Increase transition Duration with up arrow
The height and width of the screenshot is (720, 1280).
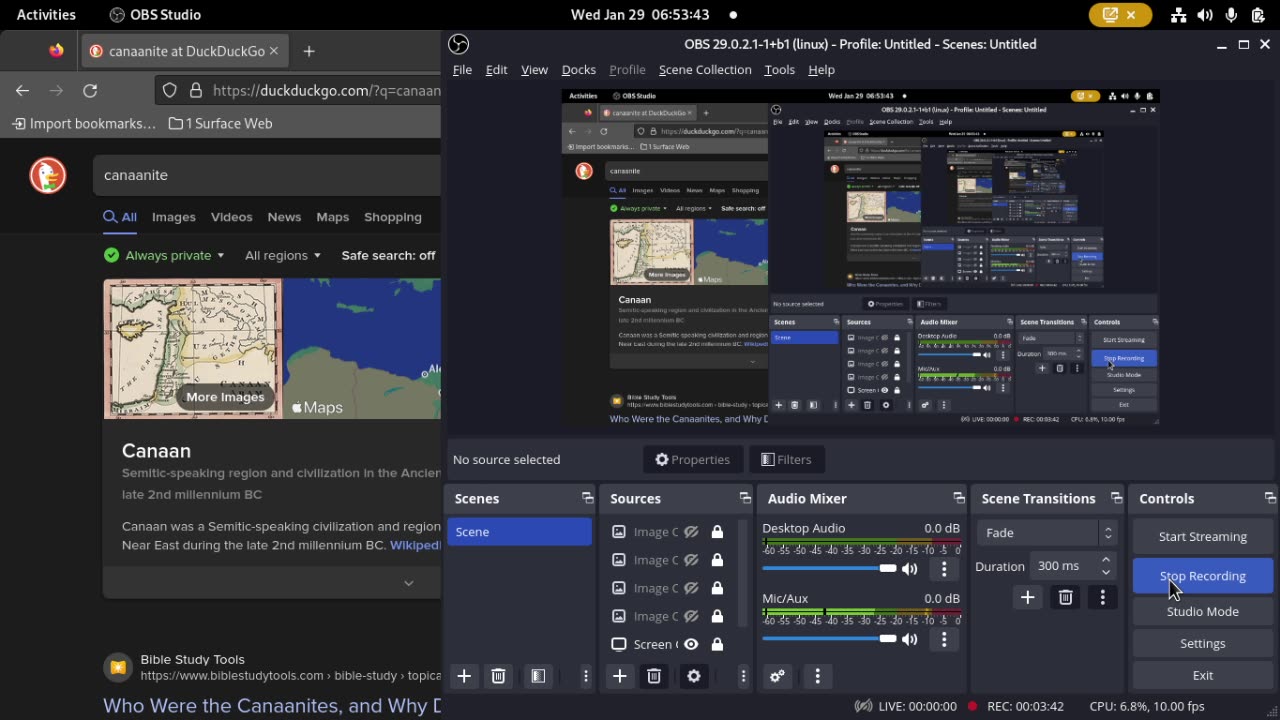tap(1105, 560)
